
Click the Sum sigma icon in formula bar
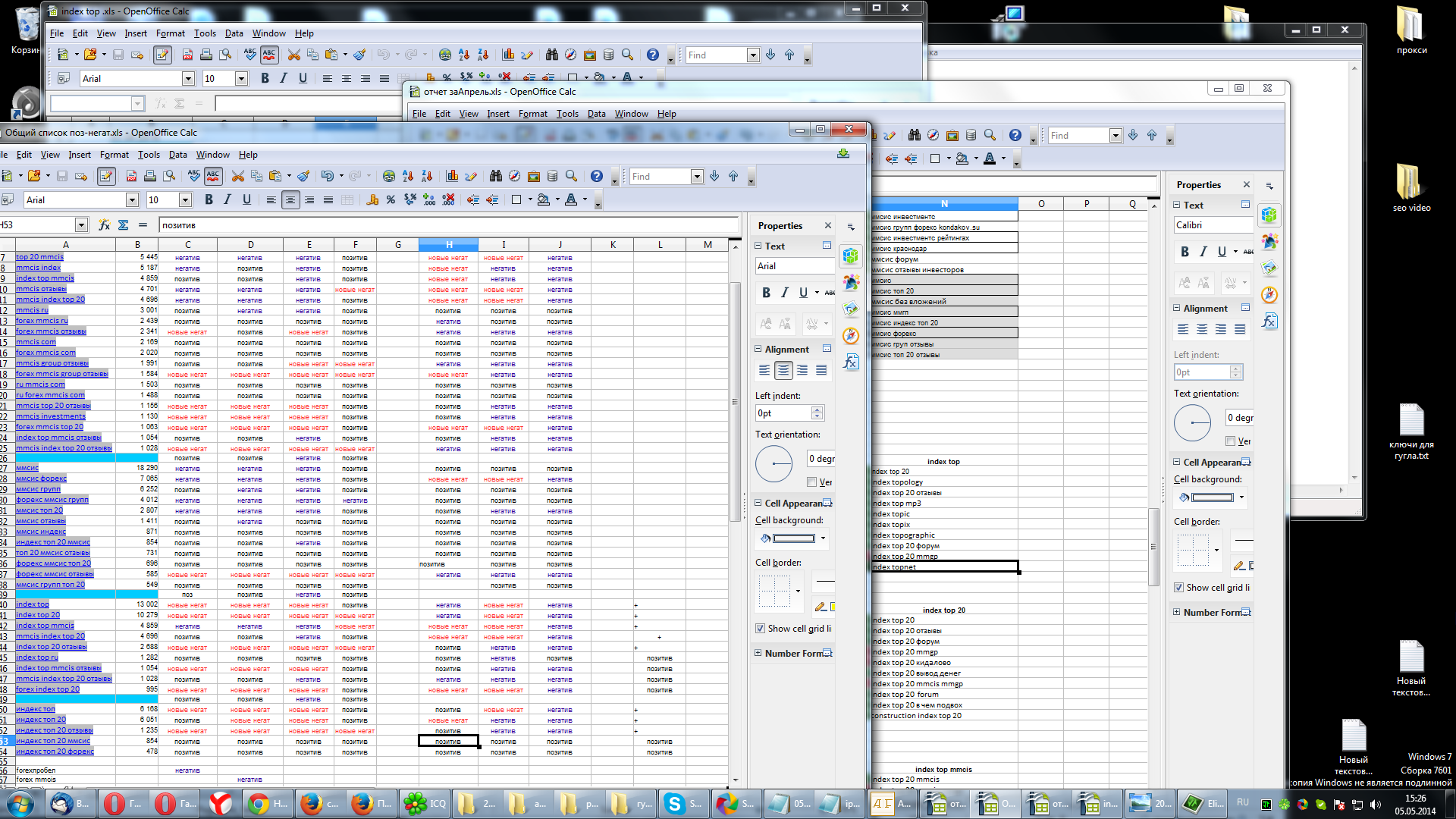[123, 224]
